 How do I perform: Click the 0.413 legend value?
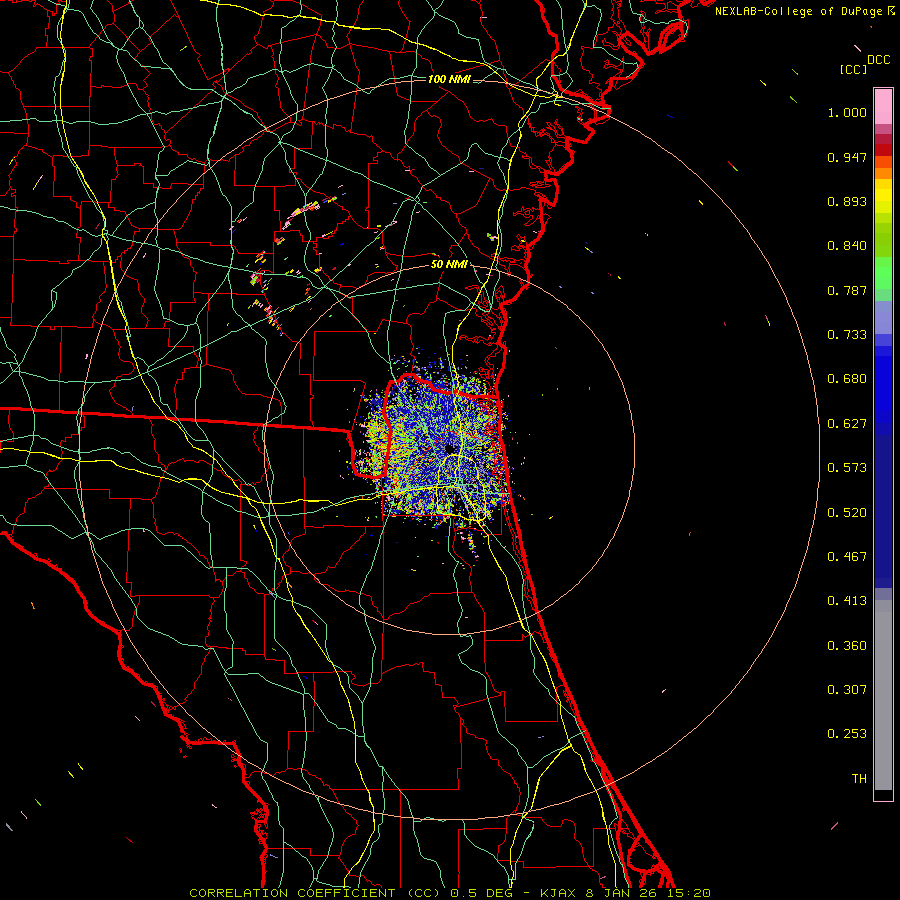point(847,601)
